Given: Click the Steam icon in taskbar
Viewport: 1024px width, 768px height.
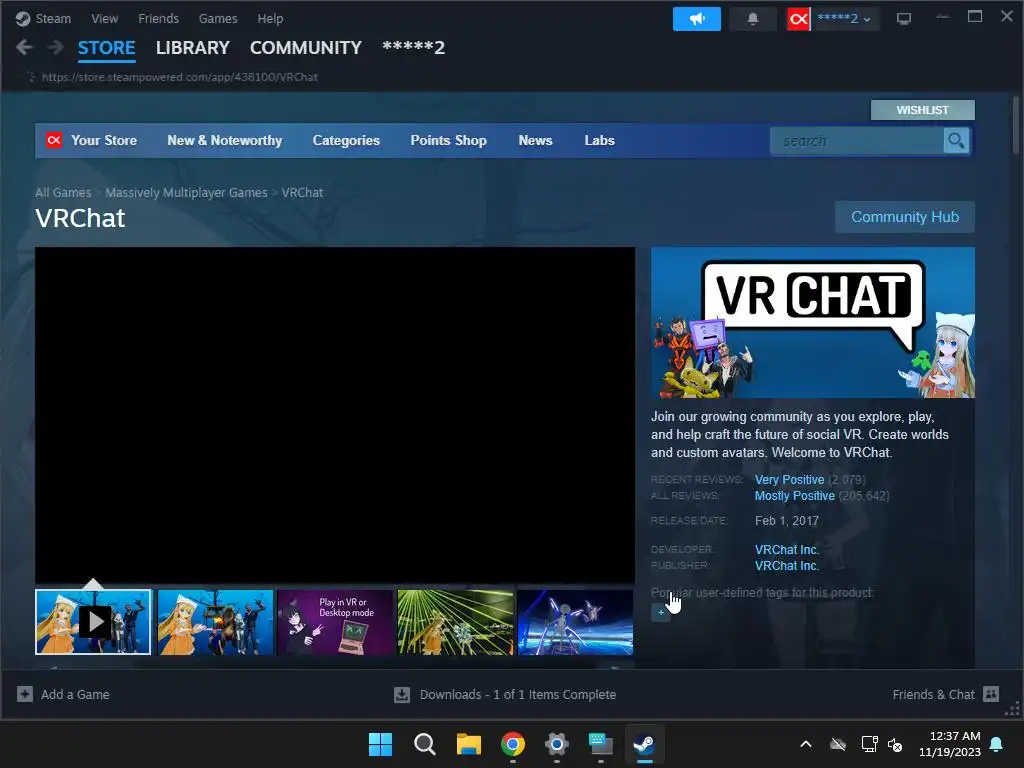Looking at the screenshot, I should pyautogui.click(x=645, y=744).
